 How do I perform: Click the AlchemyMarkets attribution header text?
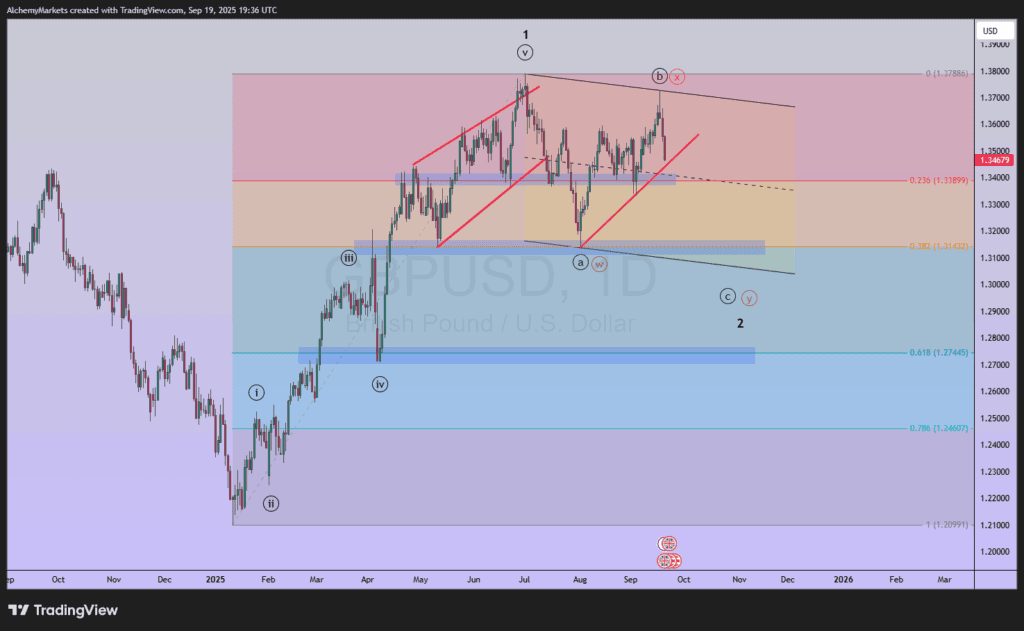tap(142, 10)
